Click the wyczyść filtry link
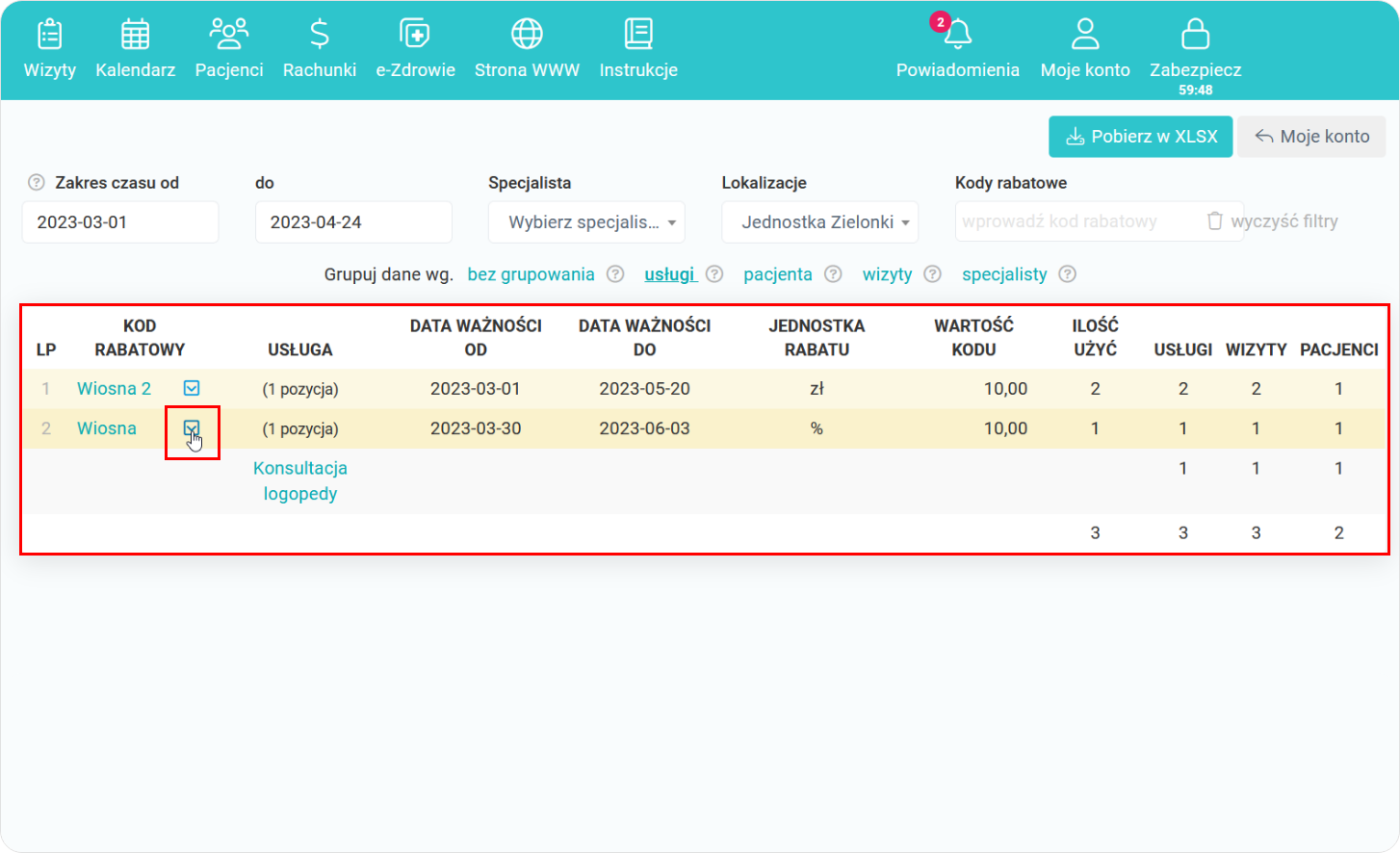The width and height of the screenshot is (1400, 853). click(1284, 221)
